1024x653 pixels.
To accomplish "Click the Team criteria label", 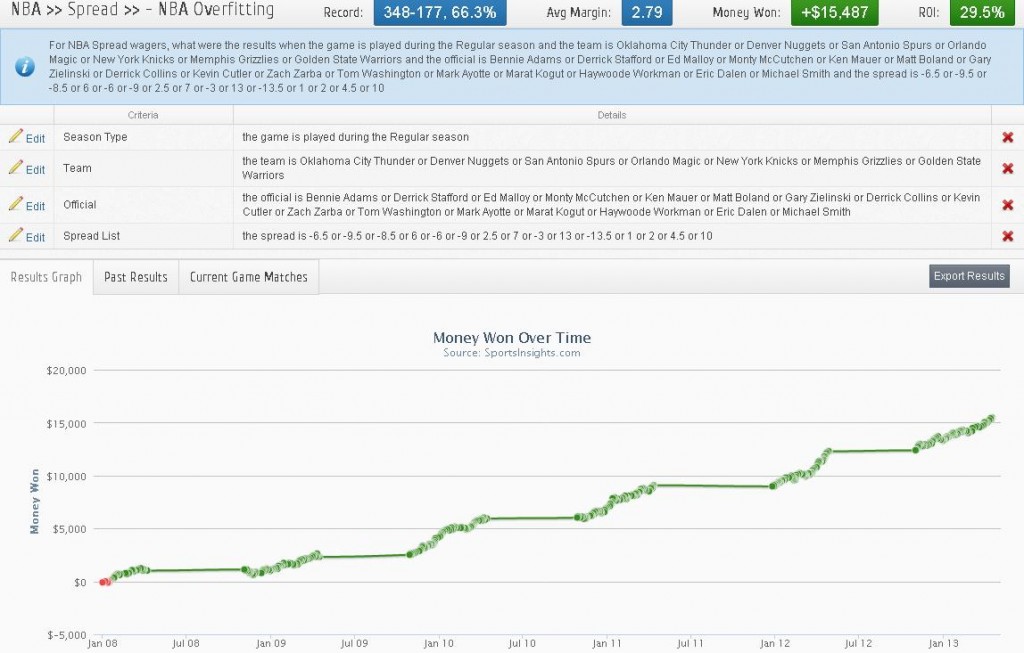I will [77, 168].
